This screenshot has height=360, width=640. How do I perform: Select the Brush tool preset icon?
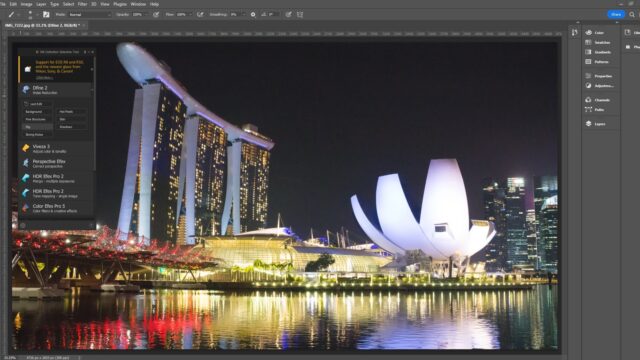(x=11, y=14)
